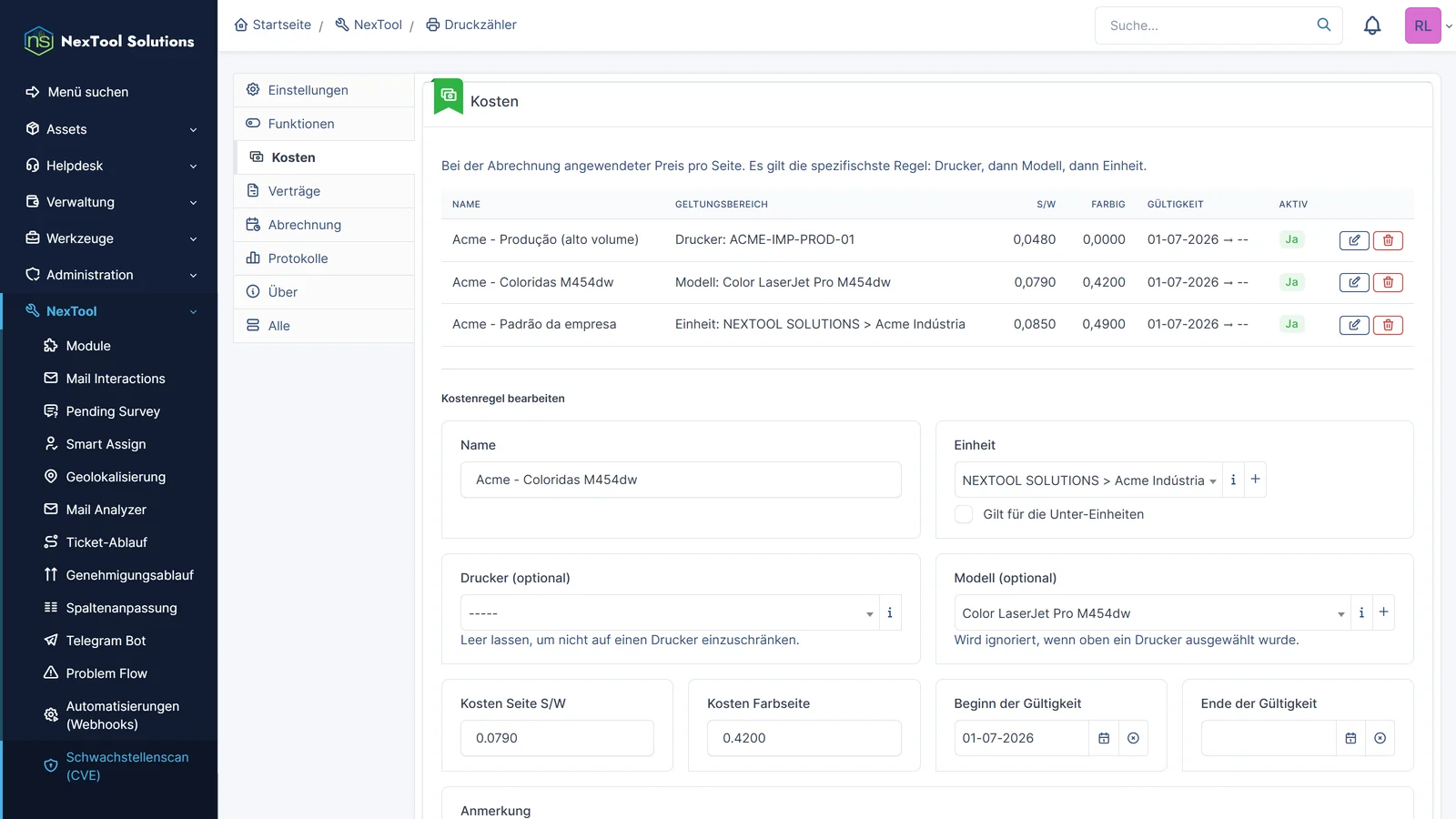Open the Drucker (optional) dropdown
This screenshot has width=1456, height=819.
coord(670,612)
